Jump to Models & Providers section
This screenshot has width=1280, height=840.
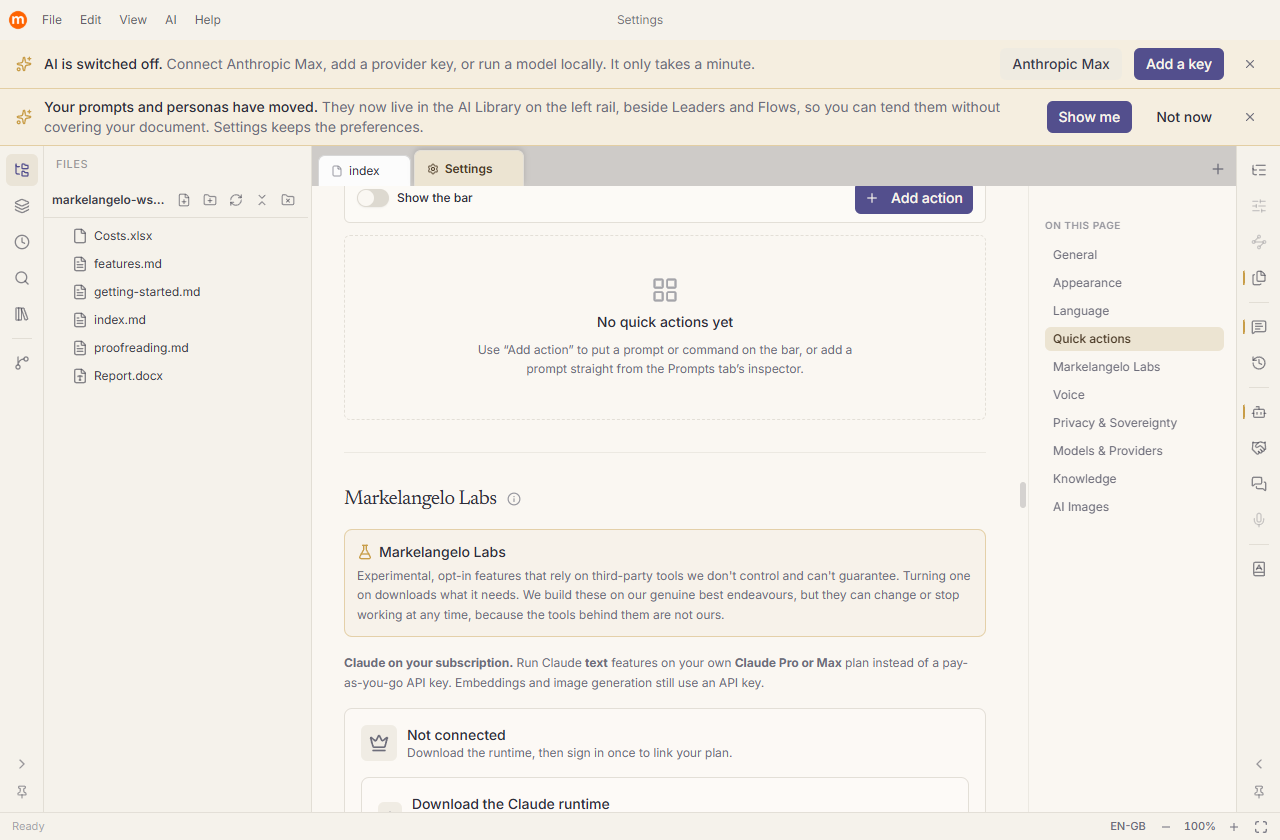pos(1134,451)
